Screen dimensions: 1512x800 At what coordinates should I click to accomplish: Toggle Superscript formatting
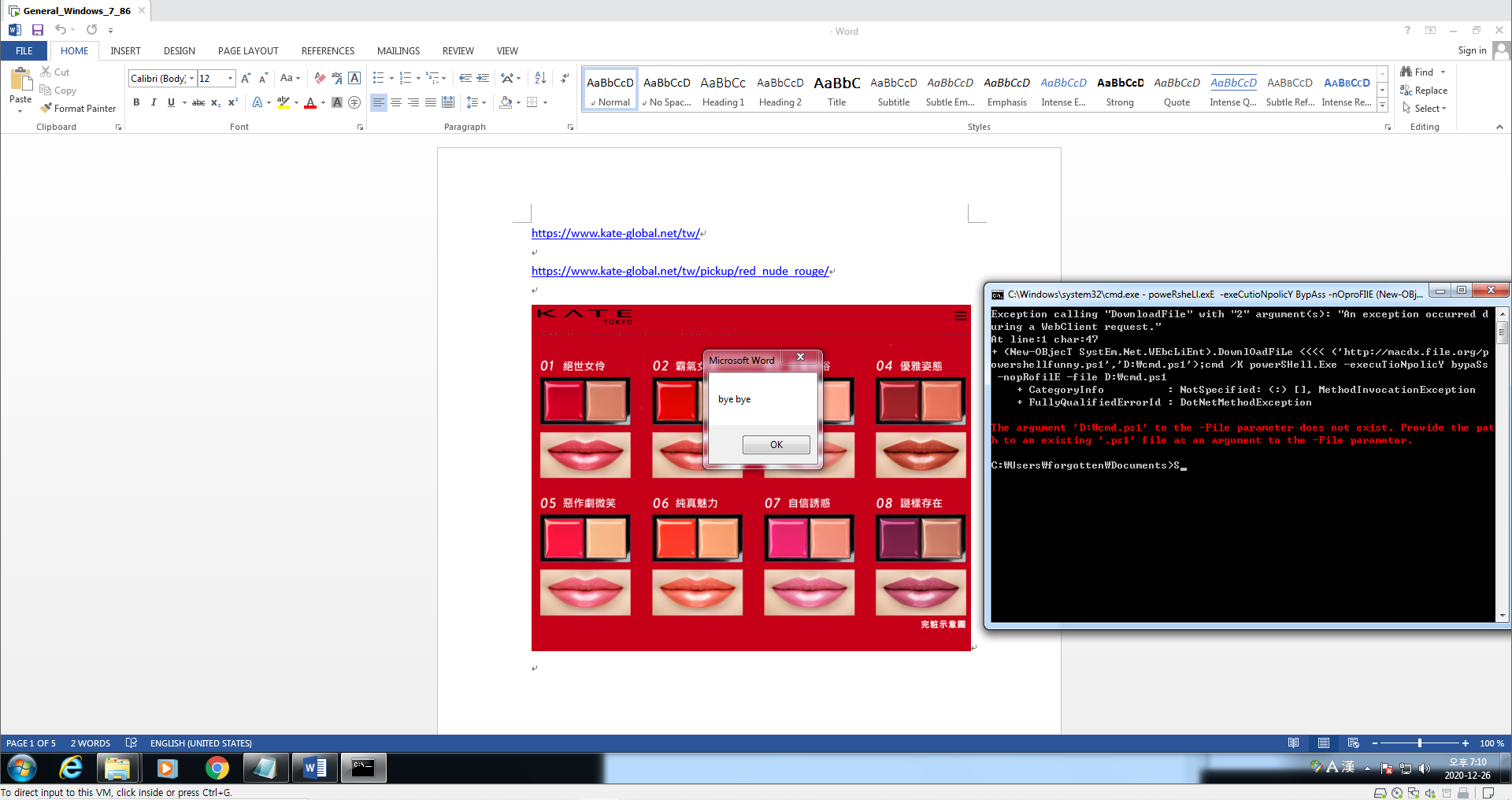pos(233,102)
